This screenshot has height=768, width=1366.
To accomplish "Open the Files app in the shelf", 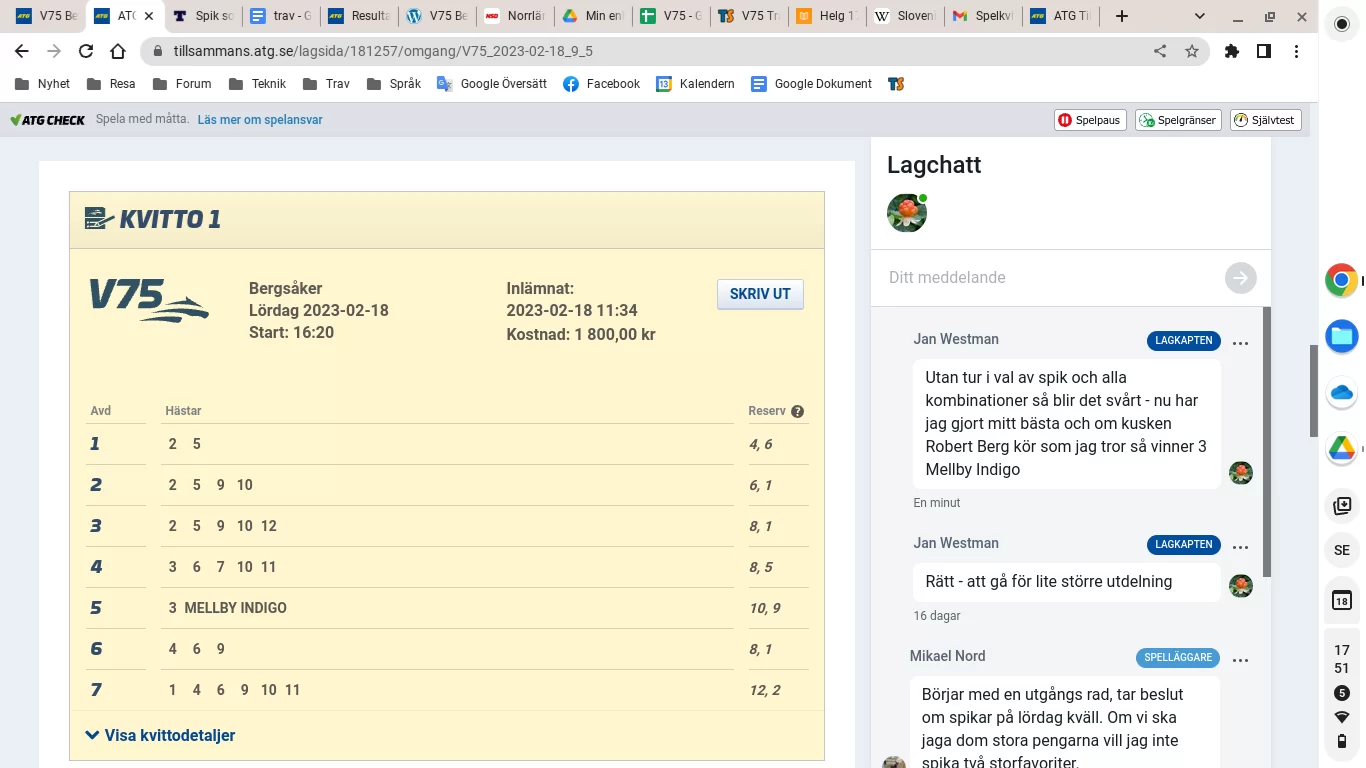I will click(1341, 336).
